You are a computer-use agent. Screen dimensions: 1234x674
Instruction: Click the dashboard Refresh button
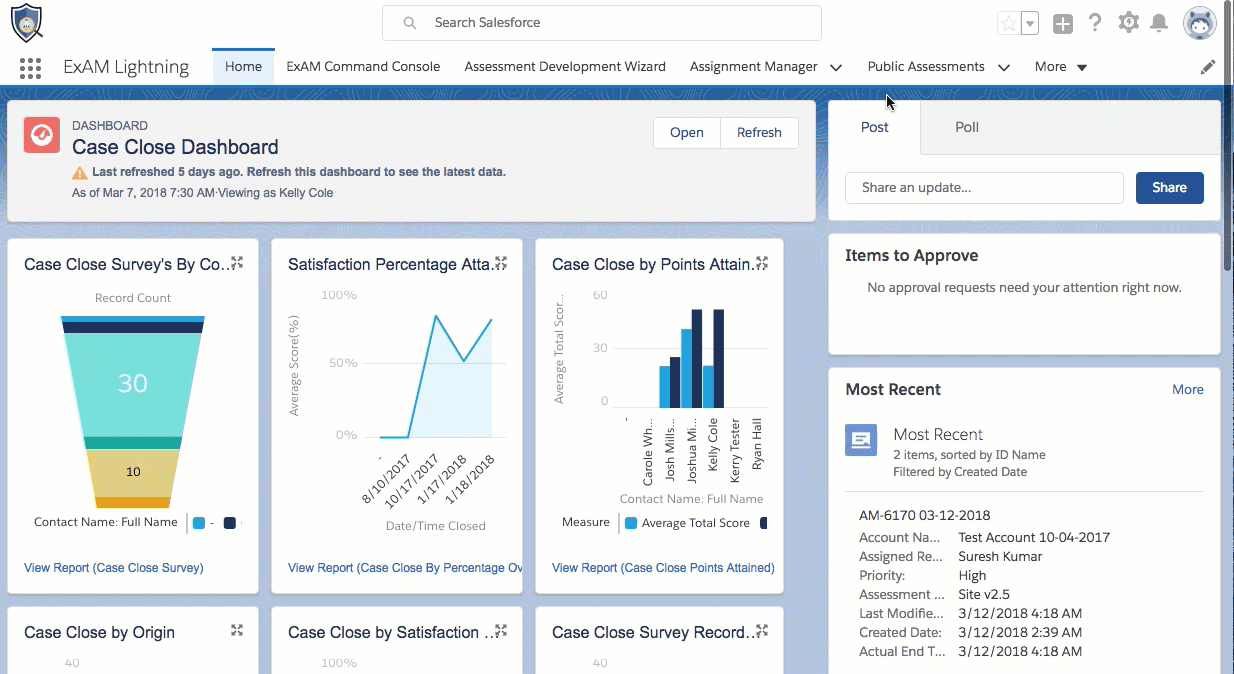coord(759,133)
